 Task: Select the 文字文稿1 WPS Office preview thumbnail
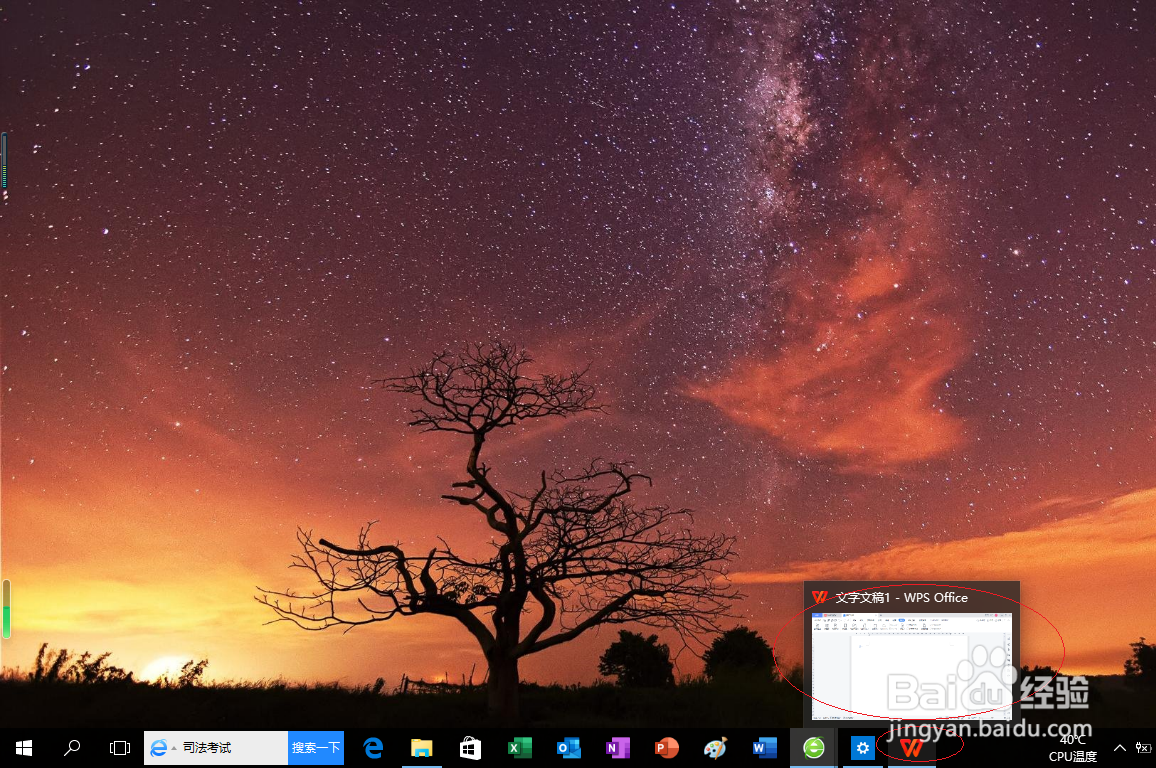911,666
